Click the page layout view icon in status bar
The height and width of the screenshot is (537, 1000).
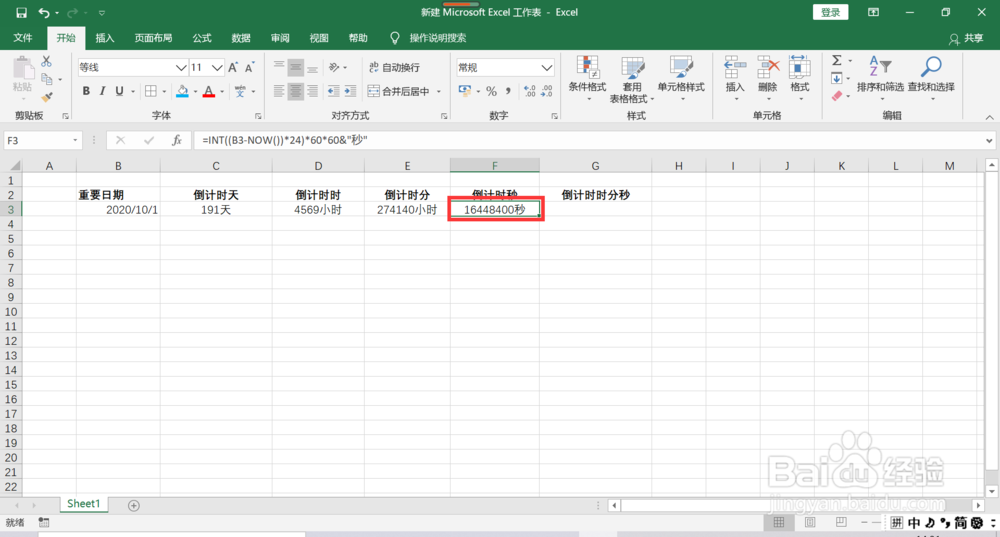click(810, 523)
